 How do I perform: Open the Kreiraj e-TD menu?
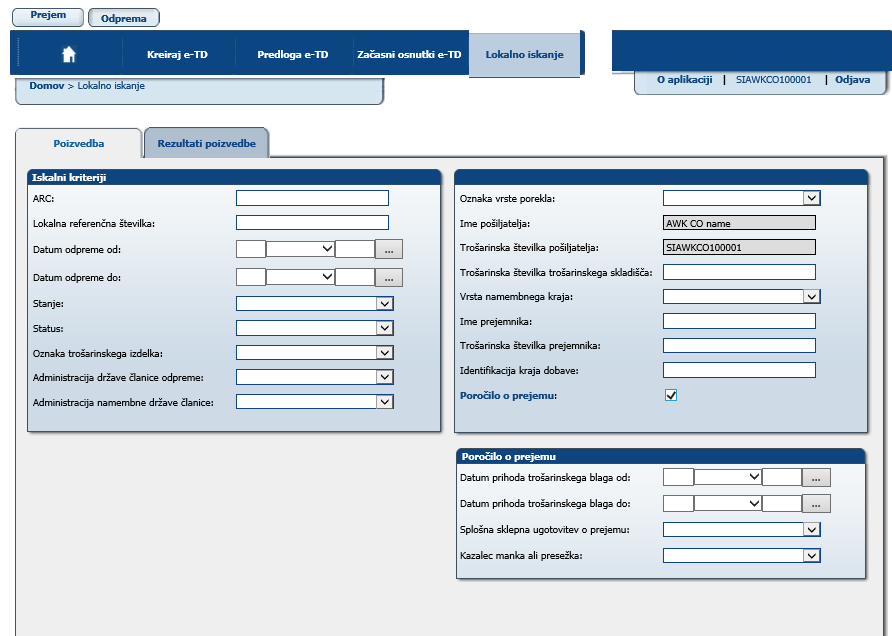(x=177, y=55)
